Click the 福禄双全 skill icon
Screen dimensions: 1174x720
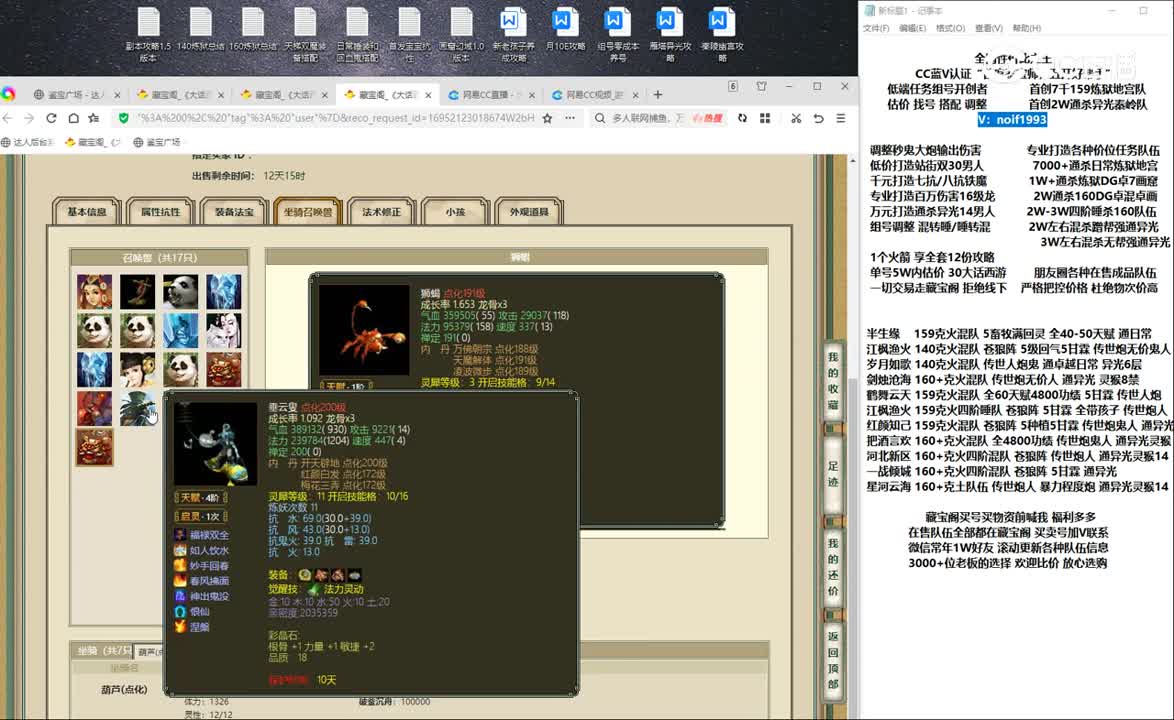[x=180, y=534]
